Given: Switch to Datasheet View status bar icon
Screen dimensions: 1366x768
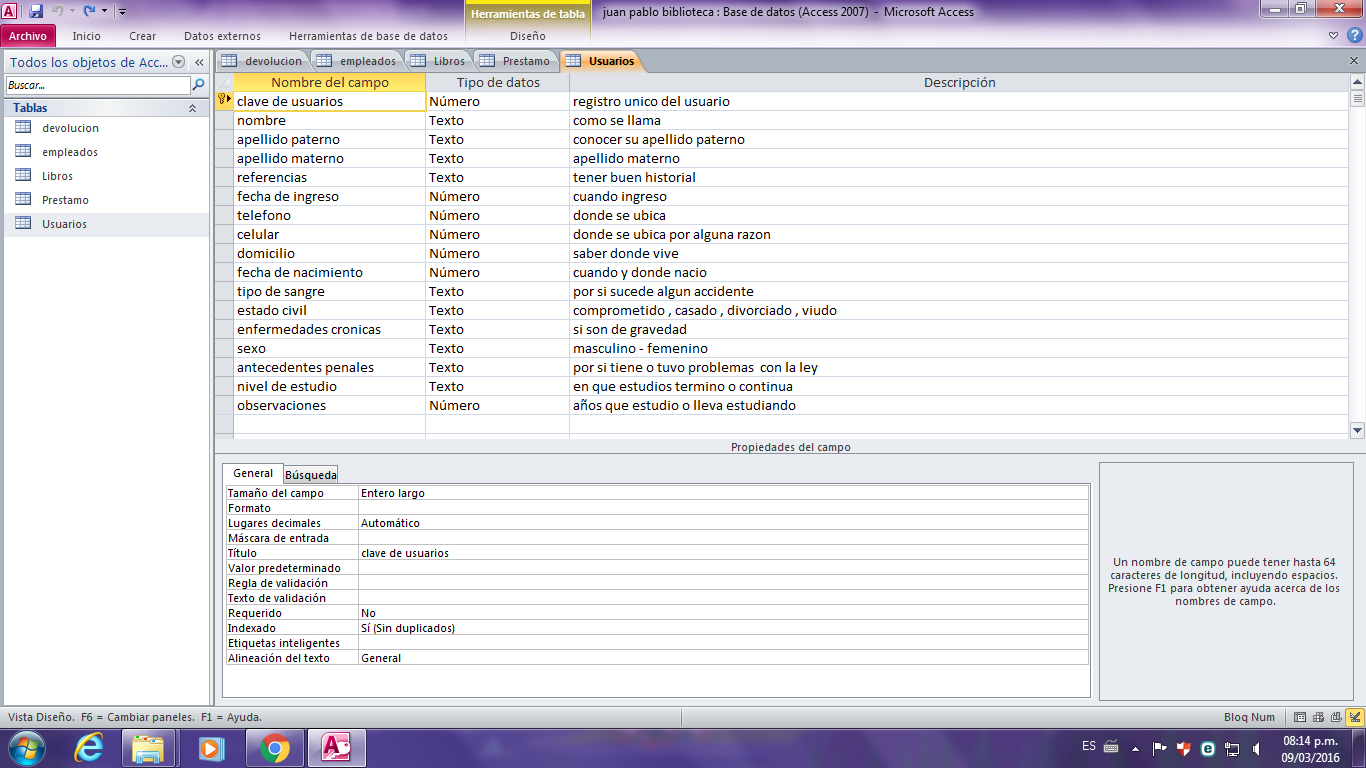Looking at the screenshot, I should click(x=1300, y=717).
